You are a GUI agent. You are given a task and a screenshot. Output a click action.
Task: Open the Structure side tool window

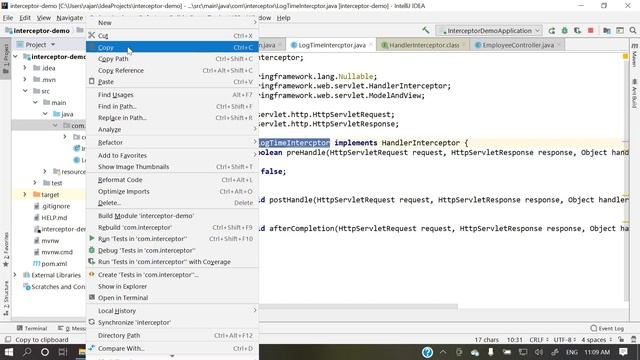click(6, 298)
